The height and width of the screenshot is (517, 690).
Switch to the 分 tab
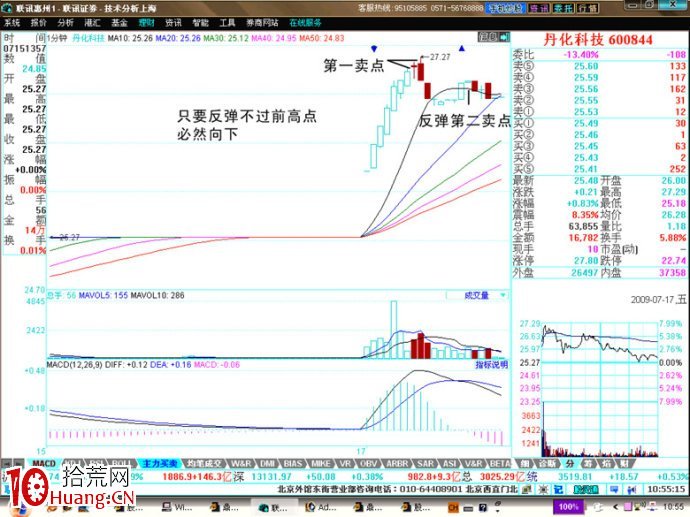pos(570,463)
